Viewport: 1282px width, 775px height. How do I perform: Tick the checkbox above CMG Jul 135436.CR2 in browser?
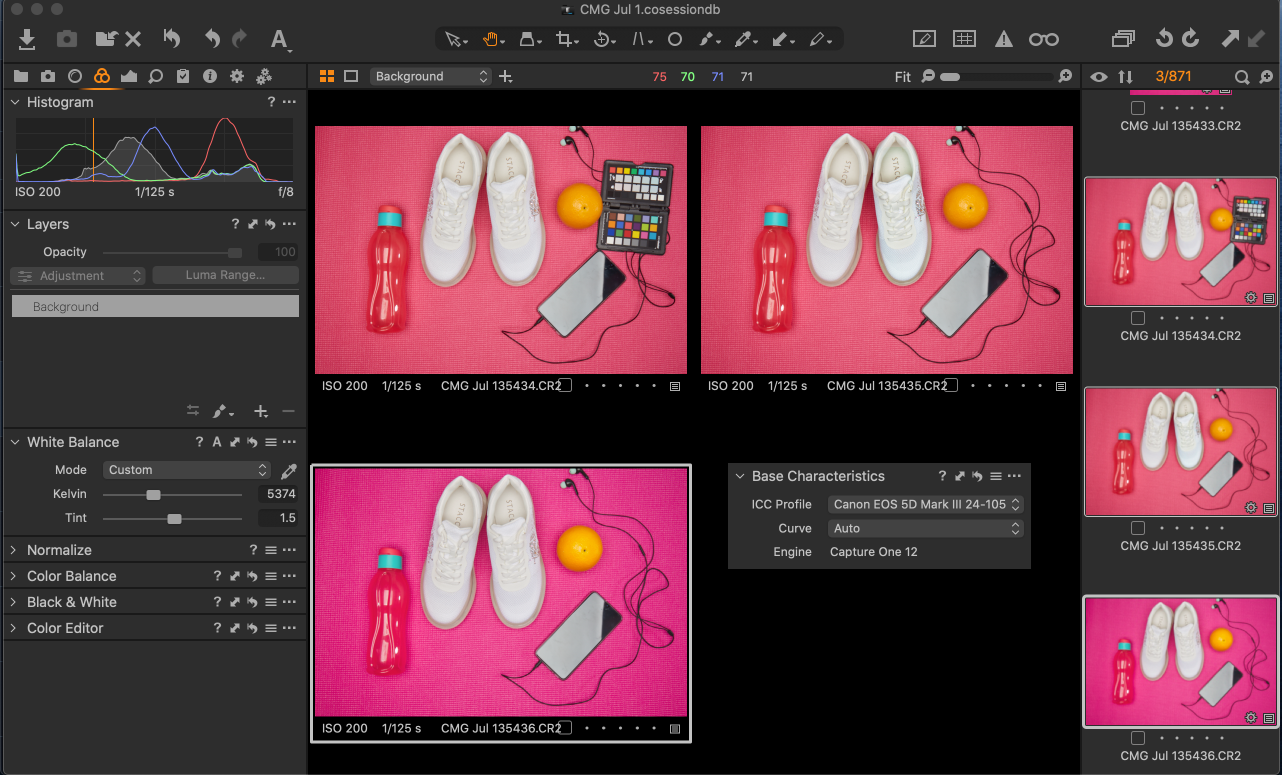tap(1138, 738)
